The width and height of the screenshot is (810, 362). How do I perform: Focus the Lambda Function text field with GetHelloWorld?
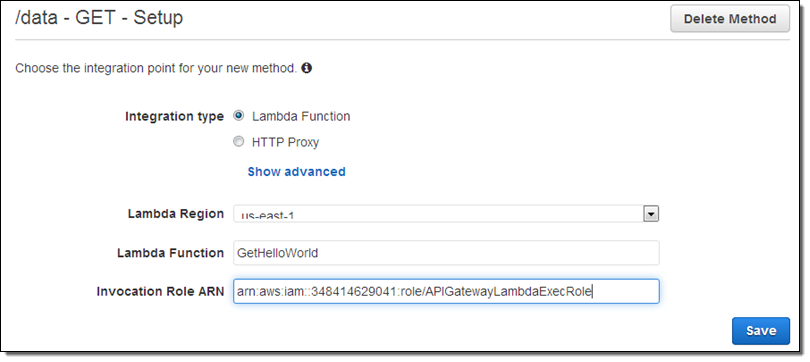pos(446,253)
